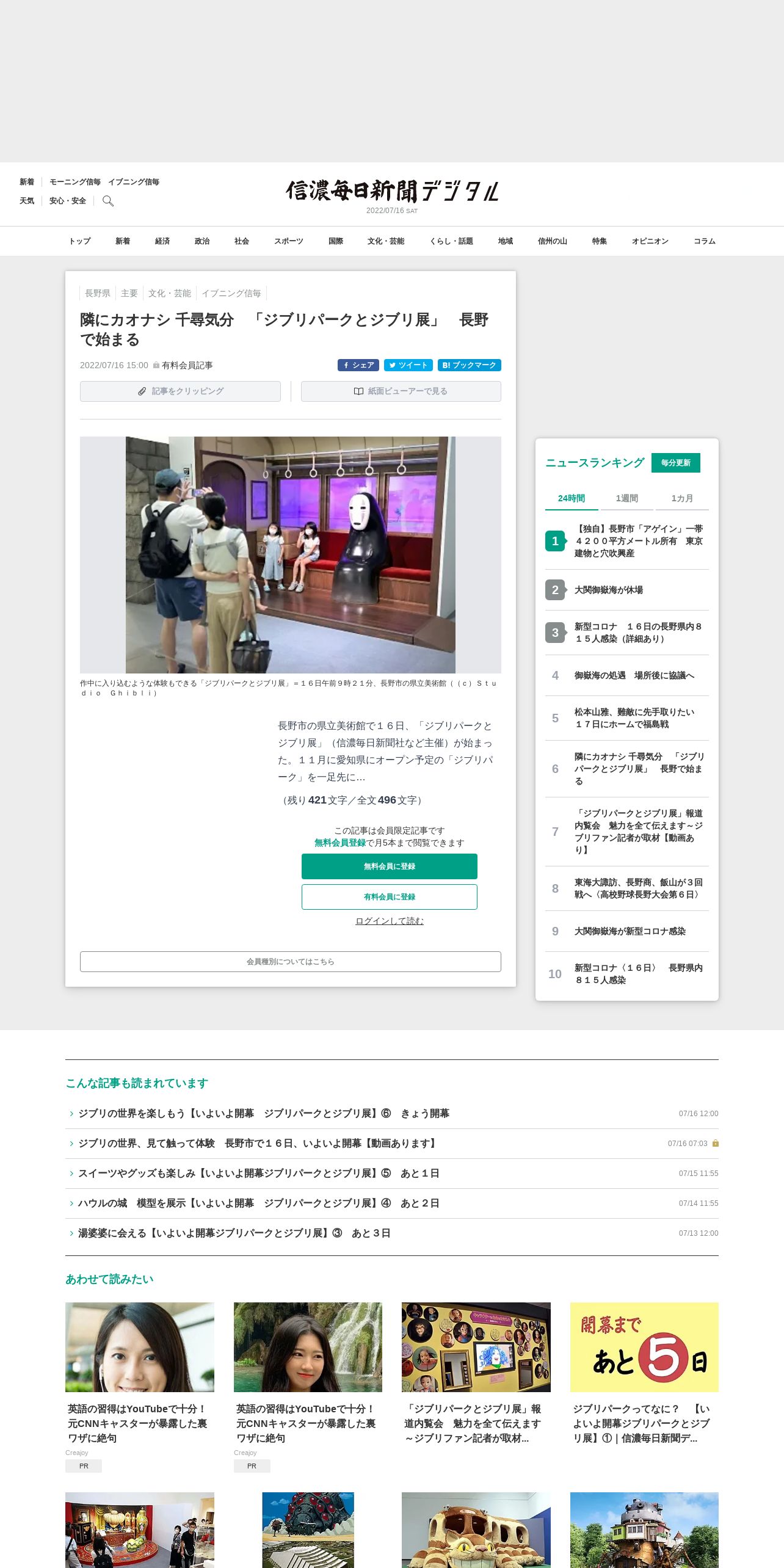784x1568 pixels.
Task: Click 無料会員登録 inline text link
Action: 340,843
